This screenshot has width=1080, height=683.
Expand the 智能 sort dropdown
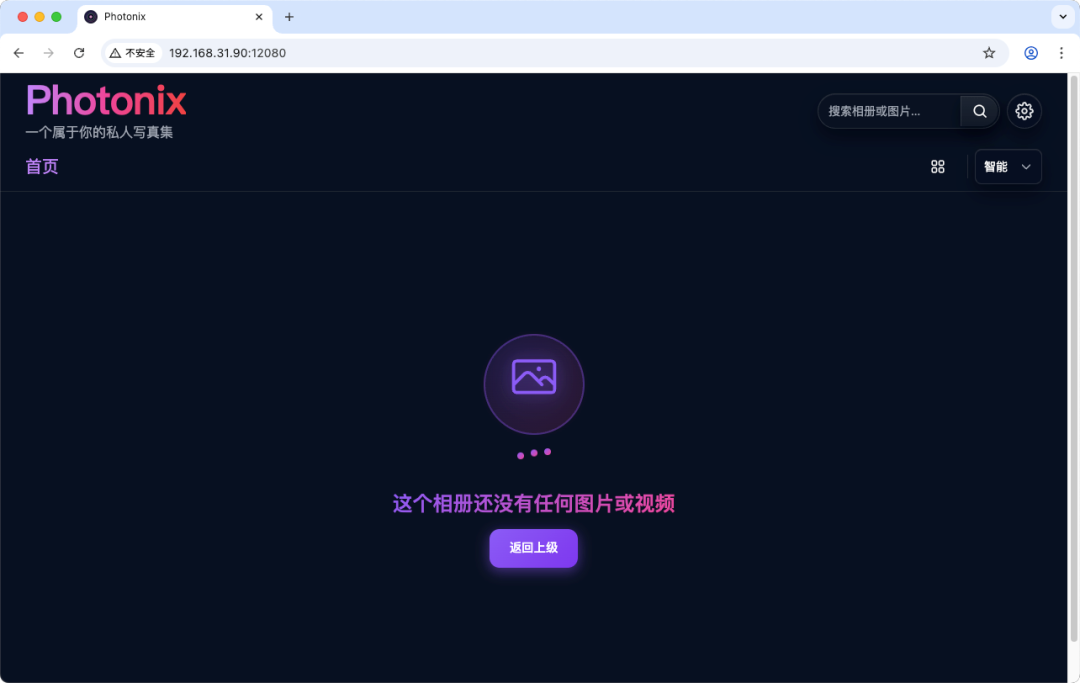click(x=1008, y=167)
